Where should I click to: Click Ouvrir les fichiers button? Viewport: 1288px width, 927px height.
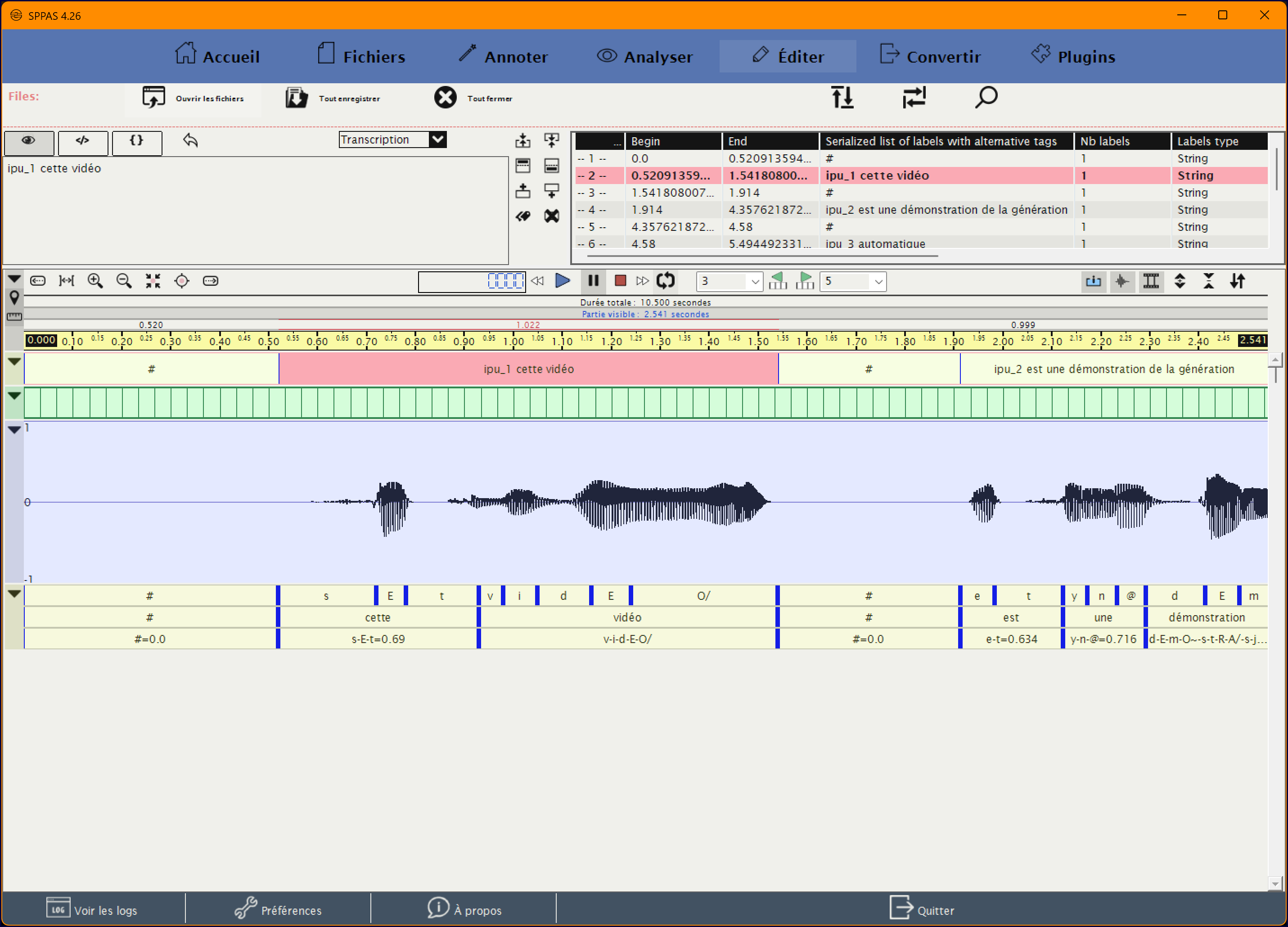pos(193,98)
